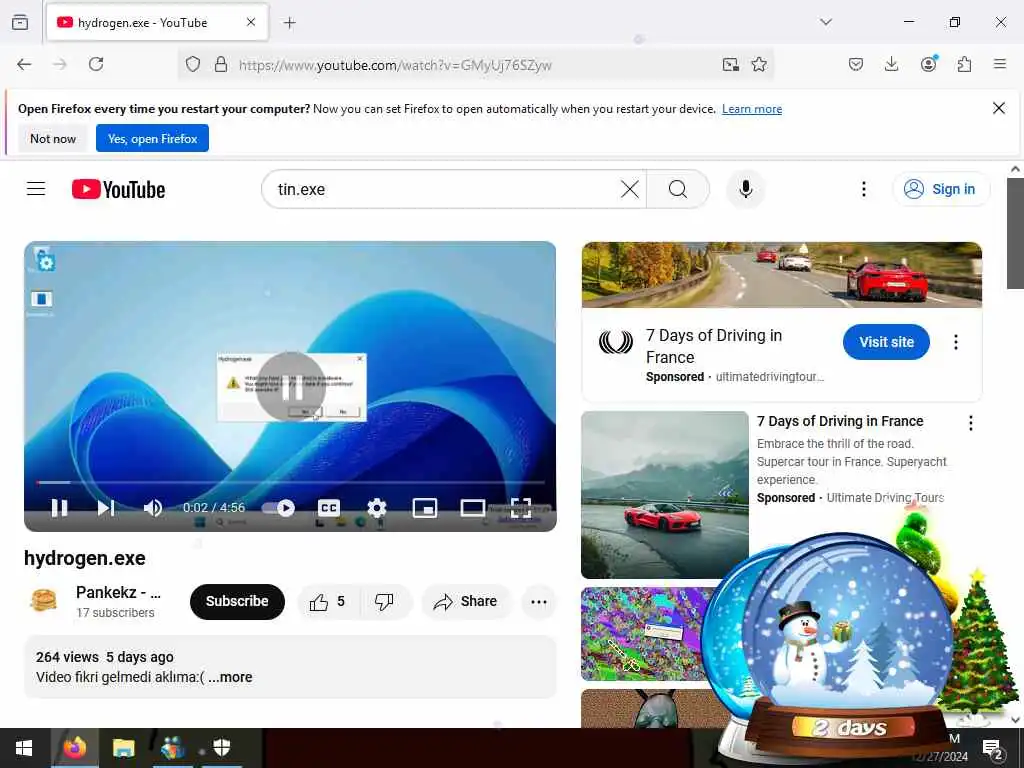Open the Windows Start menu
The height and width of the screenshot is (768, 1024).
tap(24, 748)
